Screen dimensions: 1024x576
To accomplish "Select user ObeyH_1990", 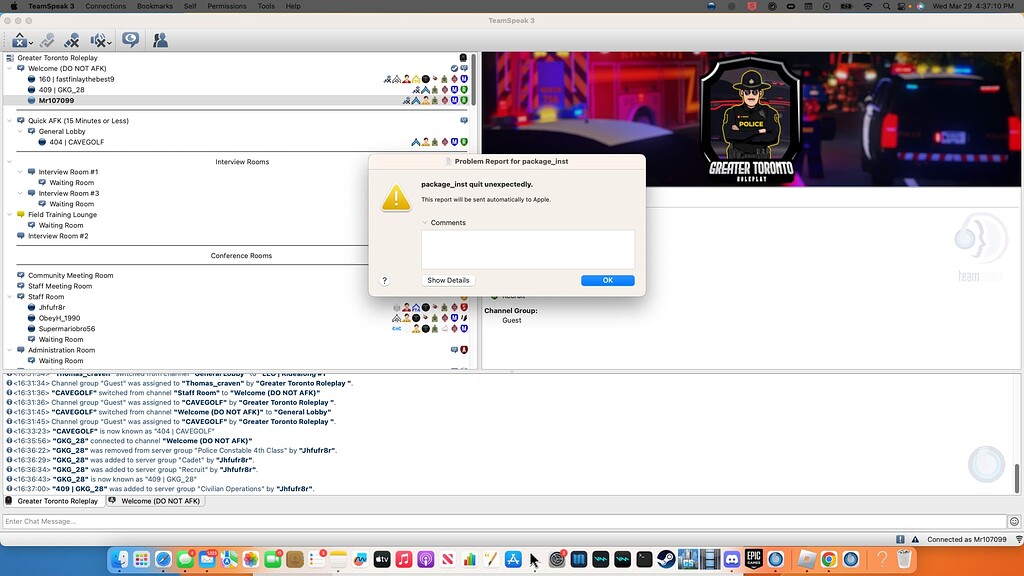I will click(59, 318).
